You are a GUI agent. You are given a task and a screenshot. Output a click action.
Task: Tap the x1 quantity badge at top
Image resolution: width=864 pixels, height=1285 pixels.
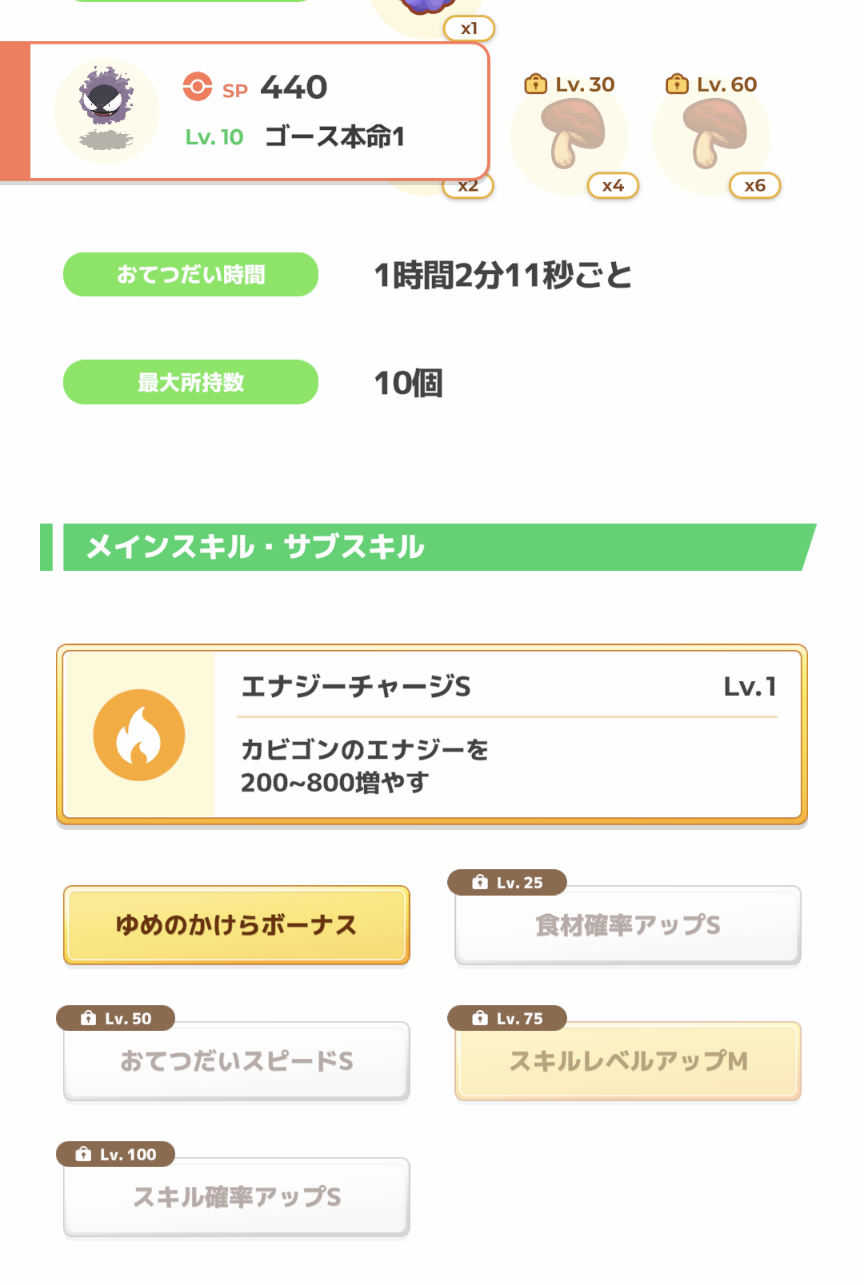(469, 28)
